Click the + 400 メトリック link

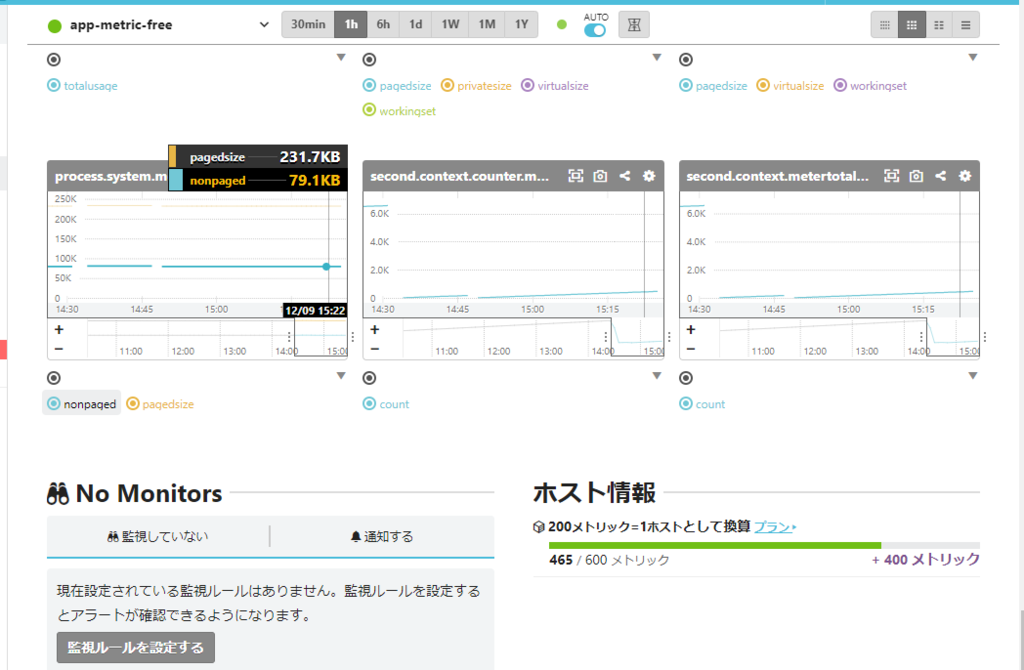click(926, 559)
